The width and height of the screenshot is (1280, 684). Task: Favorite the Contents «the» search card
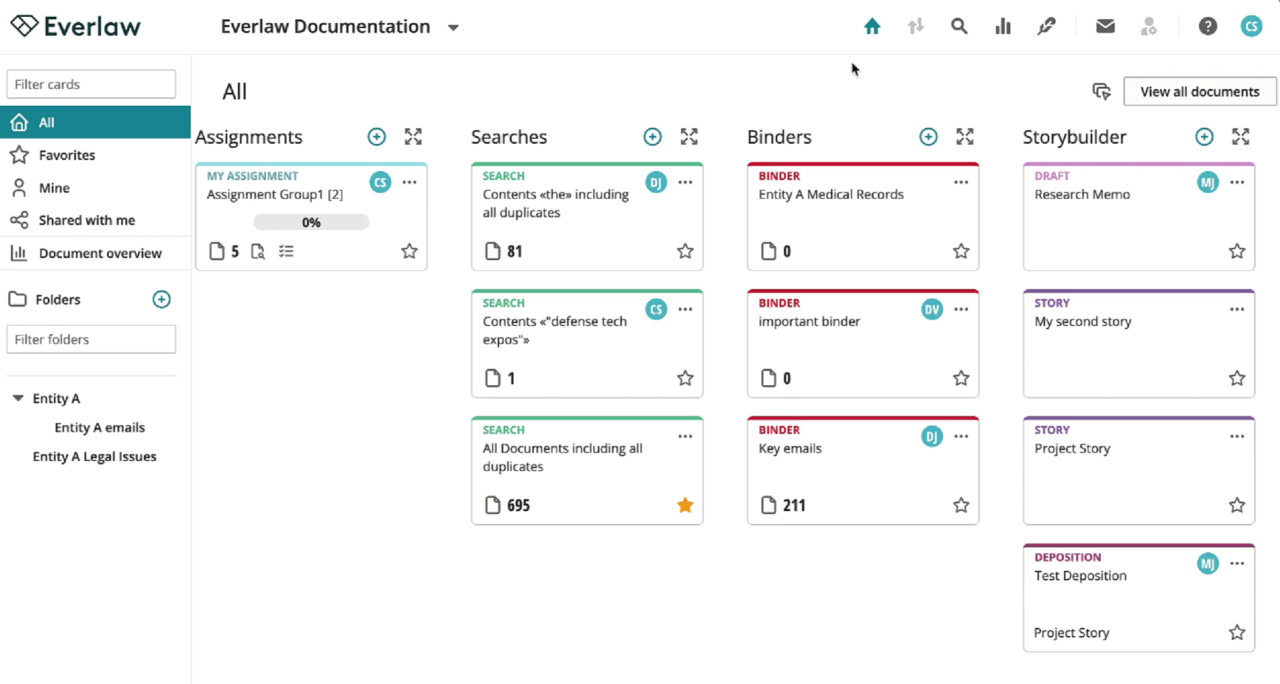point(685,252)
